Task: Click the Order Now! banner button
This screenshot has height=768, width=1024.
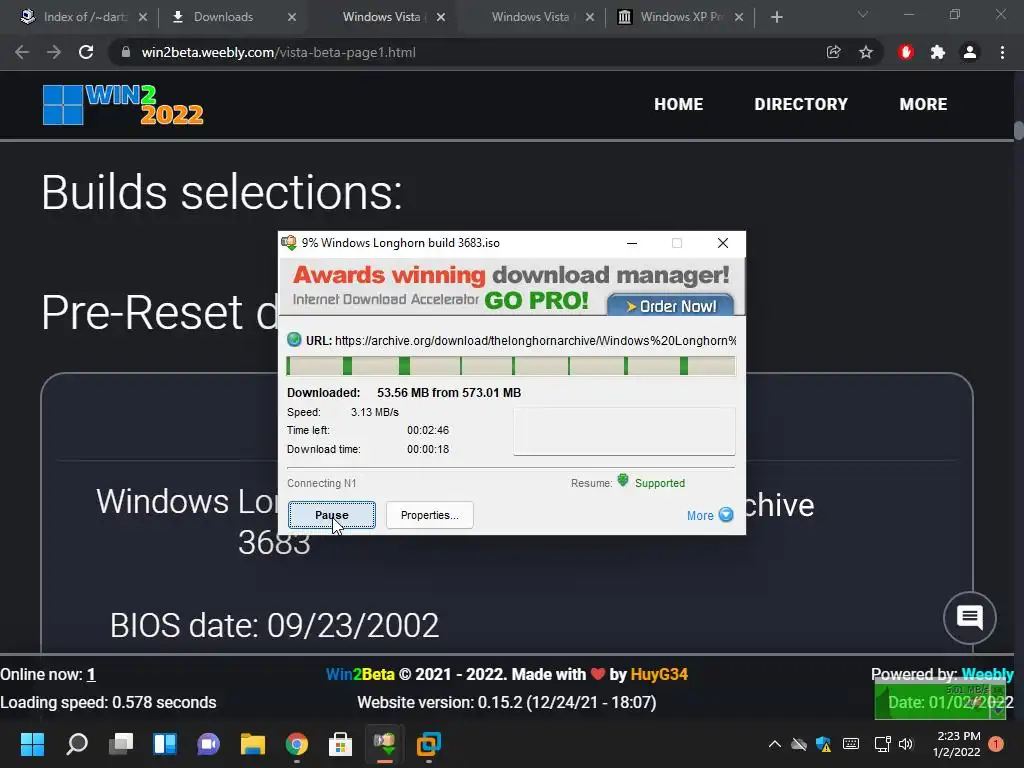Action: pyautogui.click(x=671, y=306)
